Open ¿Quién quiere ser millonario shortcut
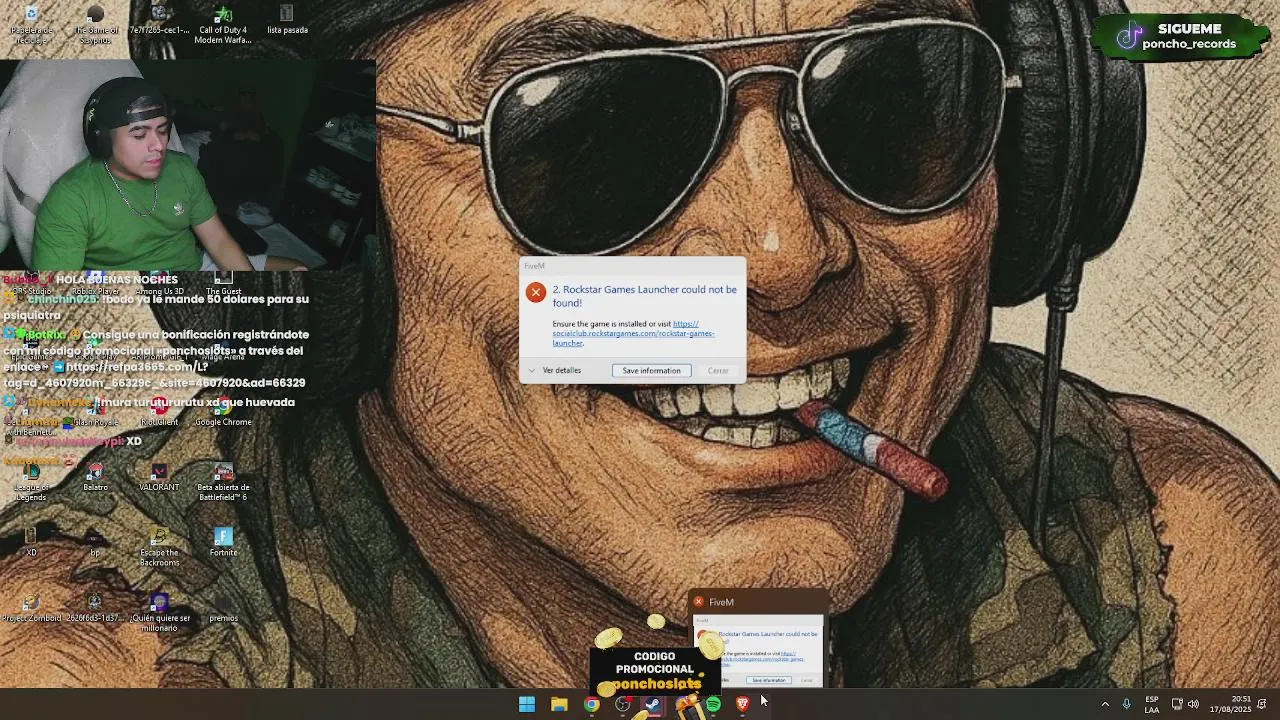 (159, 613)
